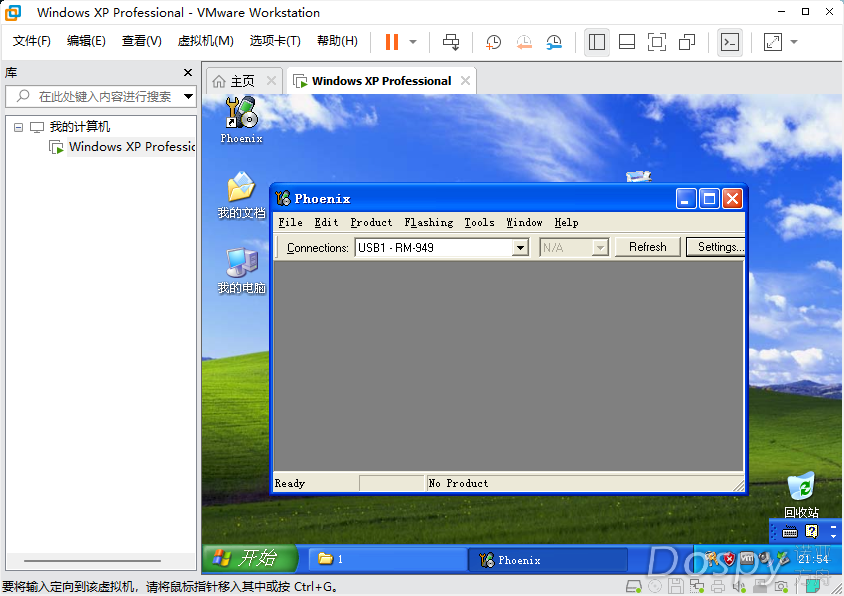Screen dimensions: 844x596
Task: Open the snapshot manager wrench-clock icon
Action: click(x=554, y=42)
